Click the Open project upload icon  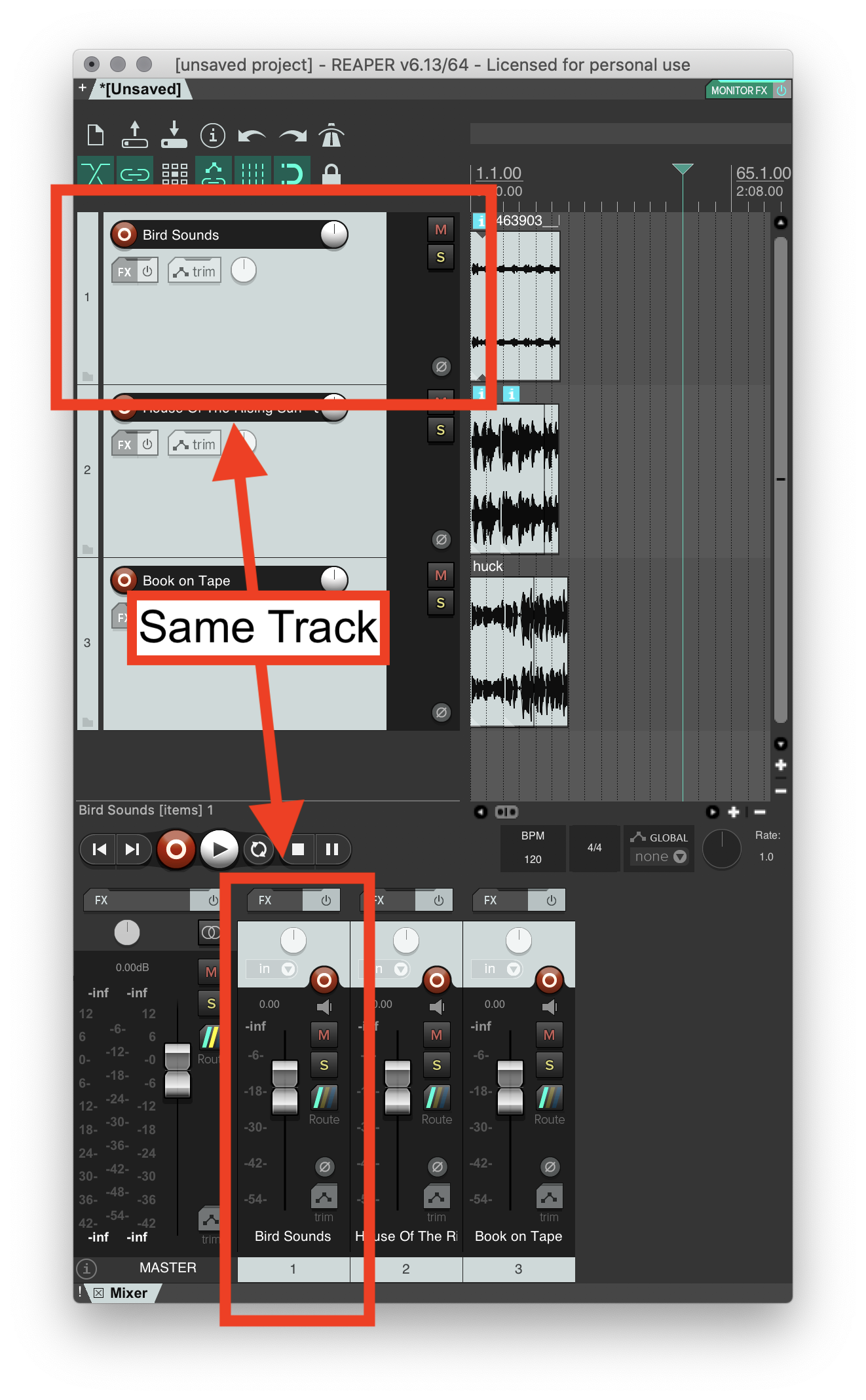coord(135,134)
